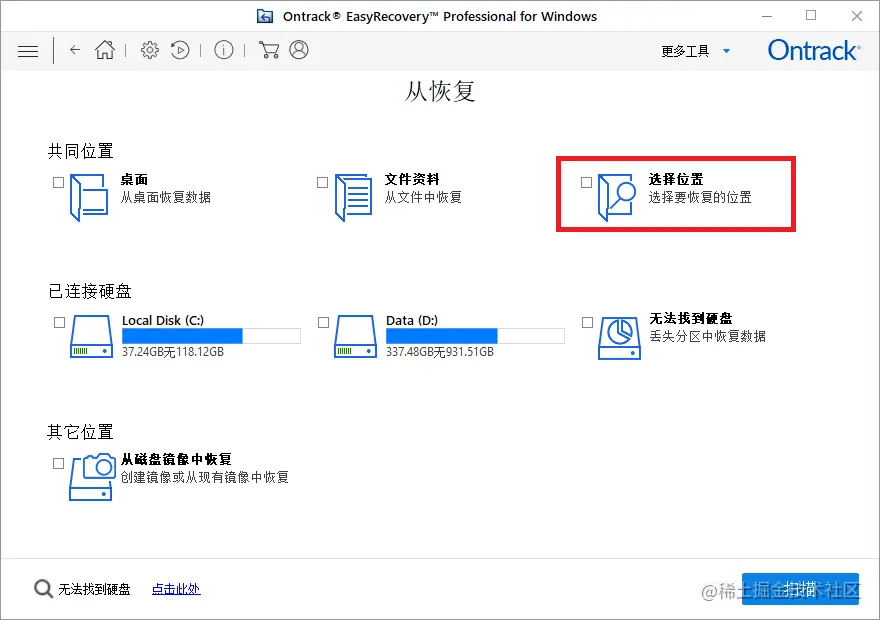Click the Data (D:) usage bar

475,336
